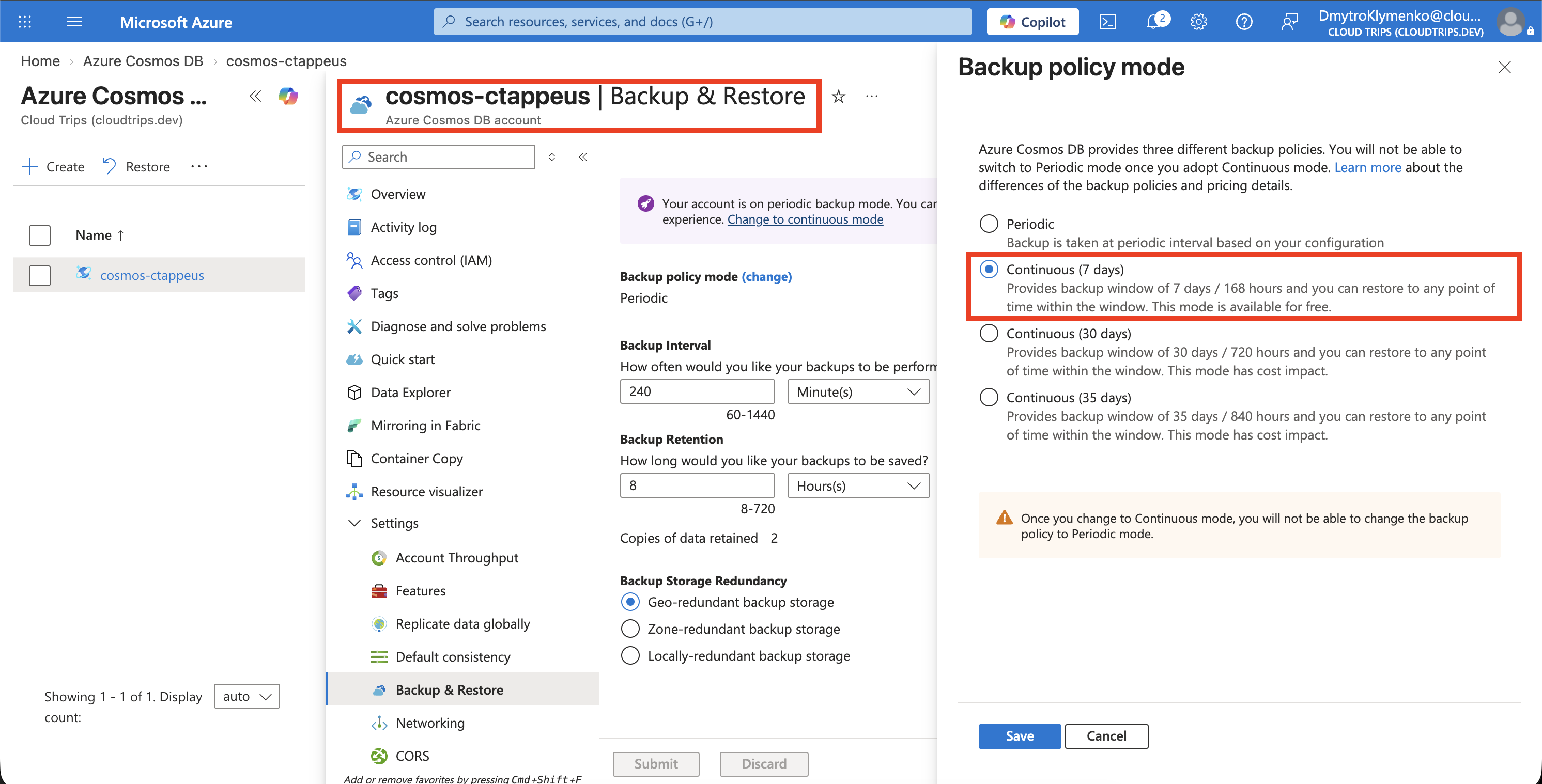Screen dimensions: 1542x784
Task: Open the Backup Interval Minute(s) unit dropdown
Action: pos(858,391)
